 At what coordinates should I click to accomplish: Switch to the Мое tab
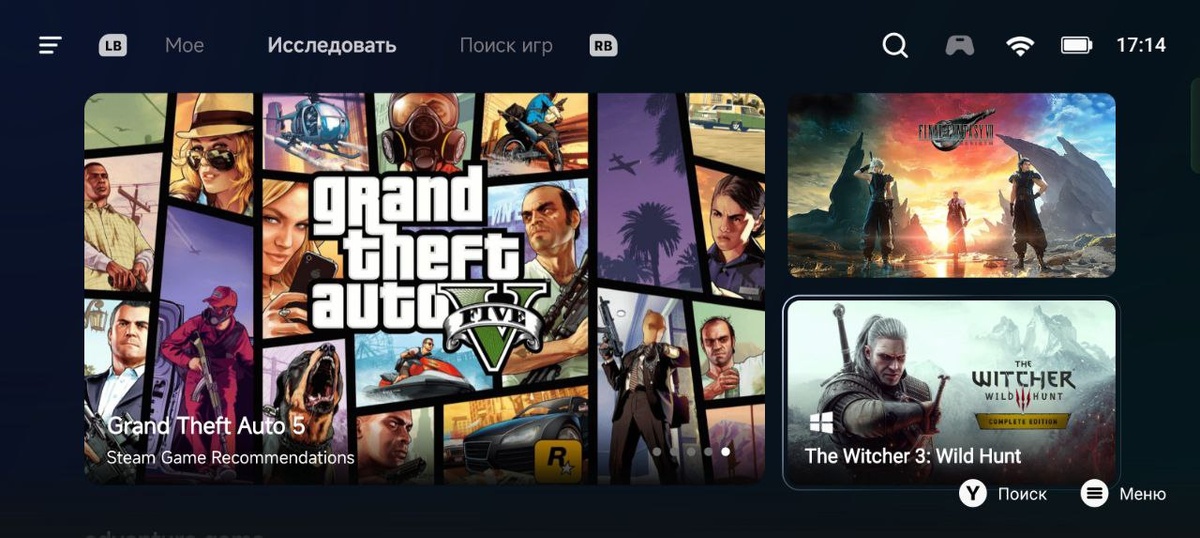(x=184, y=45)
